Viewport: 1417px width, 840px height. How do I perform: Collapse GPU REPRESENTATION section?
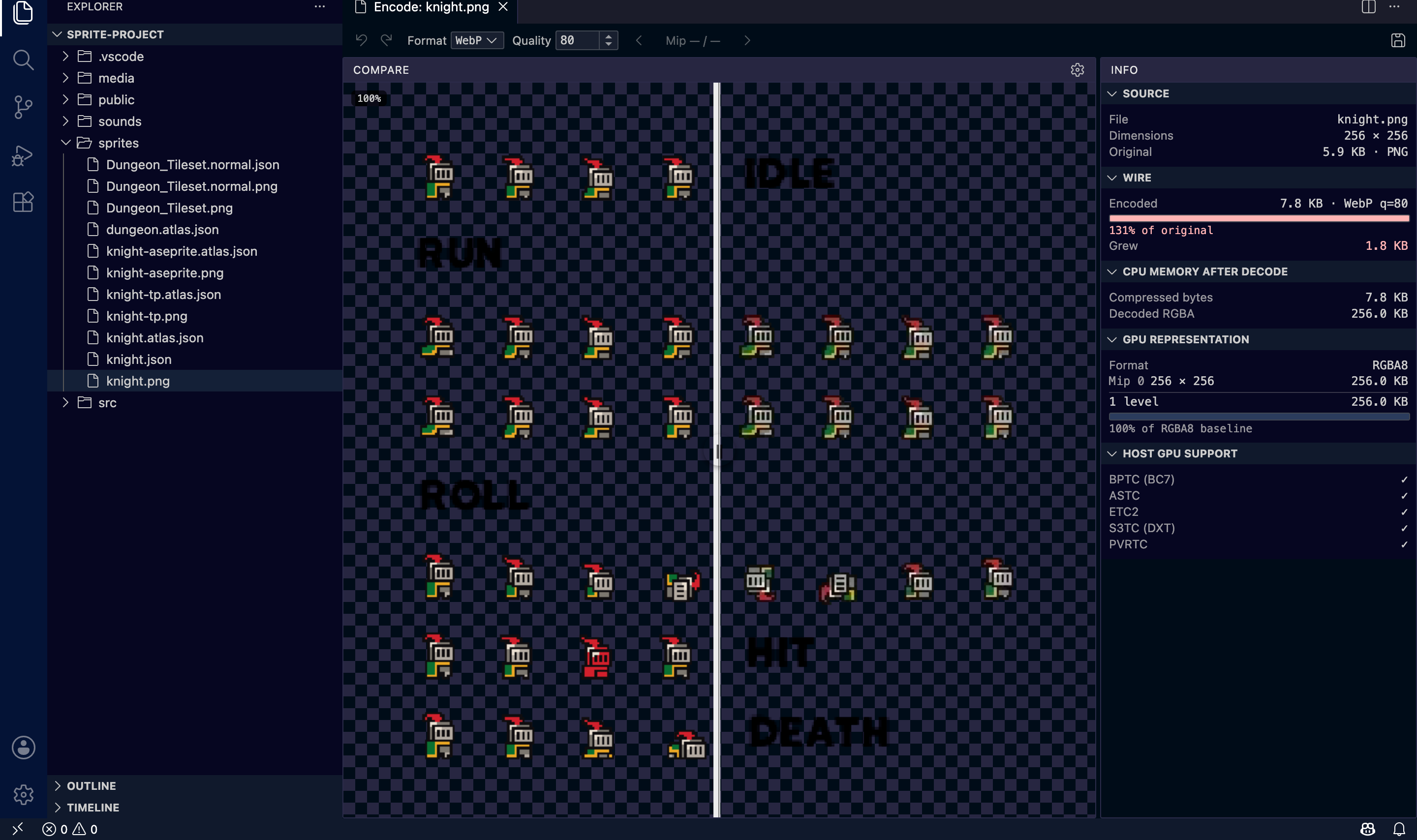coord(1258,339)
